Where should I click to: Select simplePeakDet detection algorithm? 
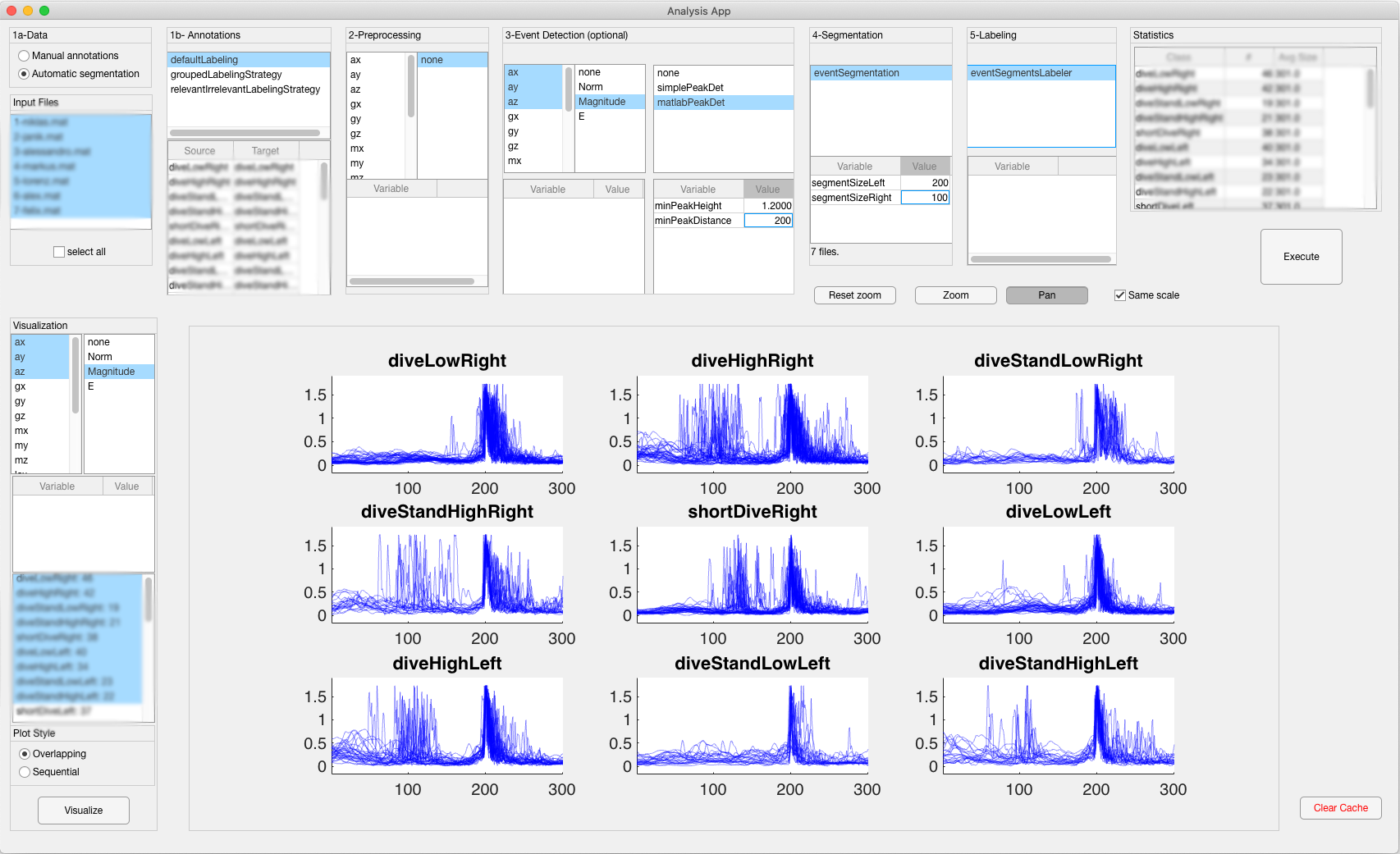click(x=723, y=88)
